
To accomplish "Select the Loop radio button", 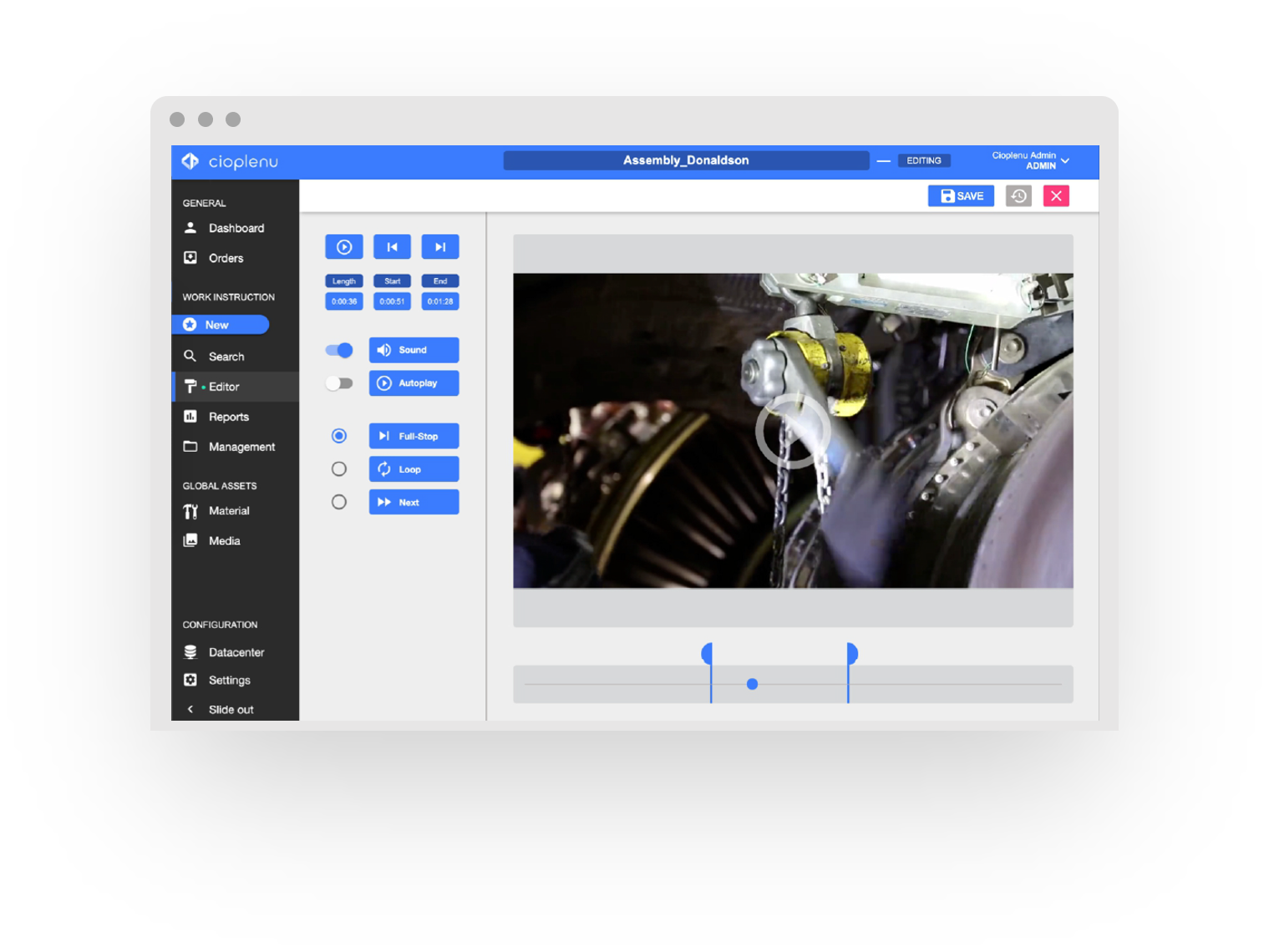I will coord(339,469).
